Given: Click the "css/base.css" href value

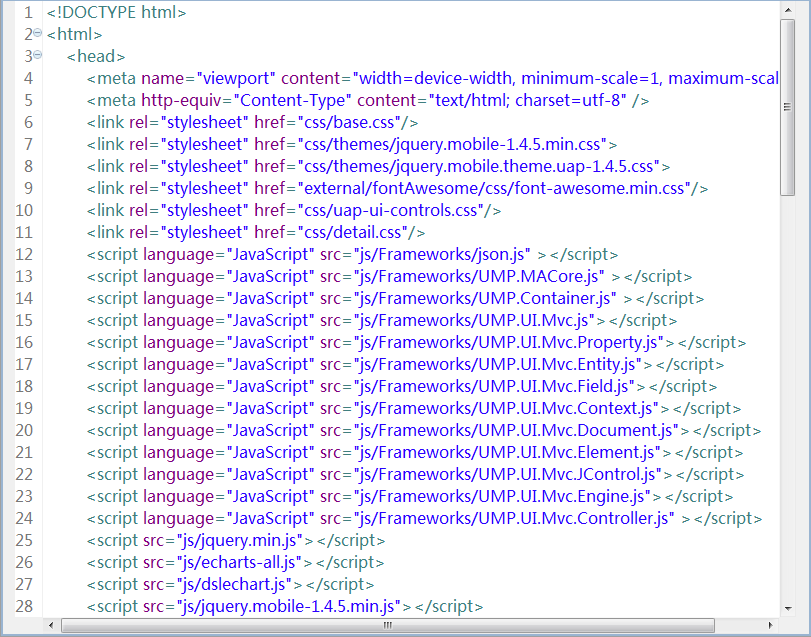Looking at the screenshot, I should pos(349,122).
